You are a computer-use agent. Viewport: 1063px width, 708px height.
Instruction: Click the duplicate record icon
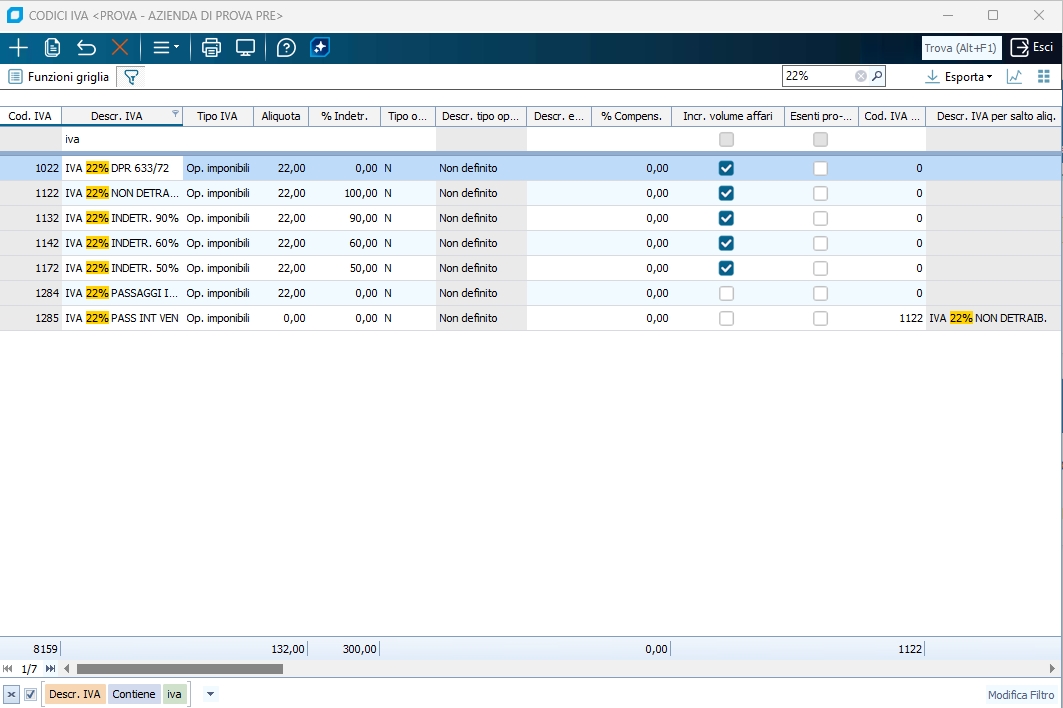coord(53,47)
